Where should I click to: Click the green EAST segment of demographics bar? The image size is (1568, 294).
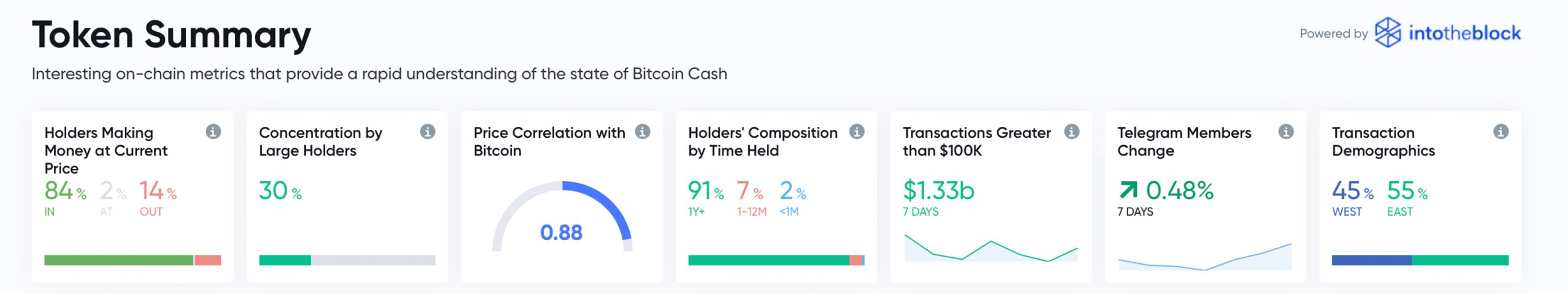click(x=1460, y=260)
